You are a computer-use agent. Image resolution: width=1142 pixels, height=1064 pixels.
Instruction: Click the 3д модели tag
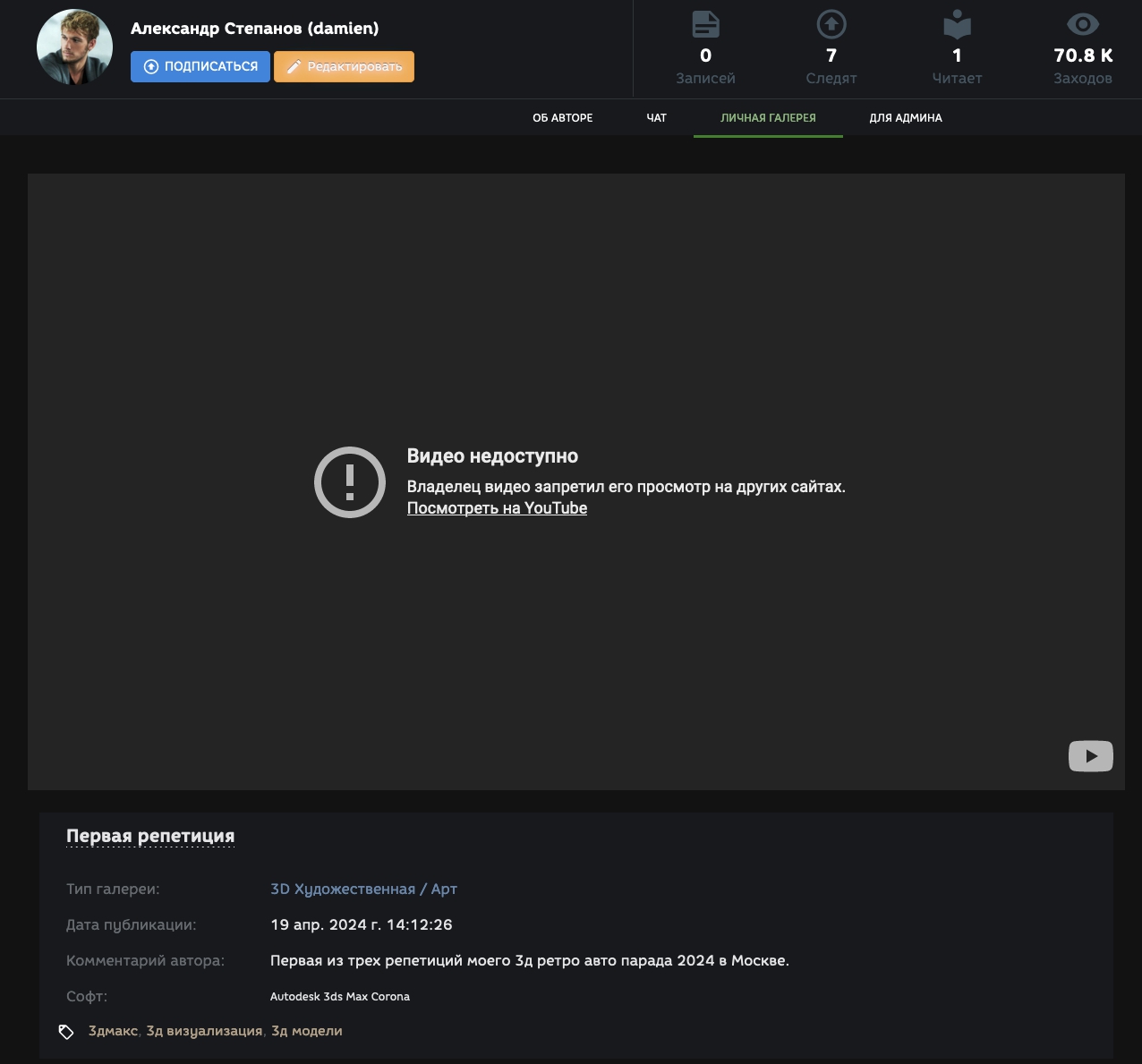pyautogui.click(x=306, y=1031)
